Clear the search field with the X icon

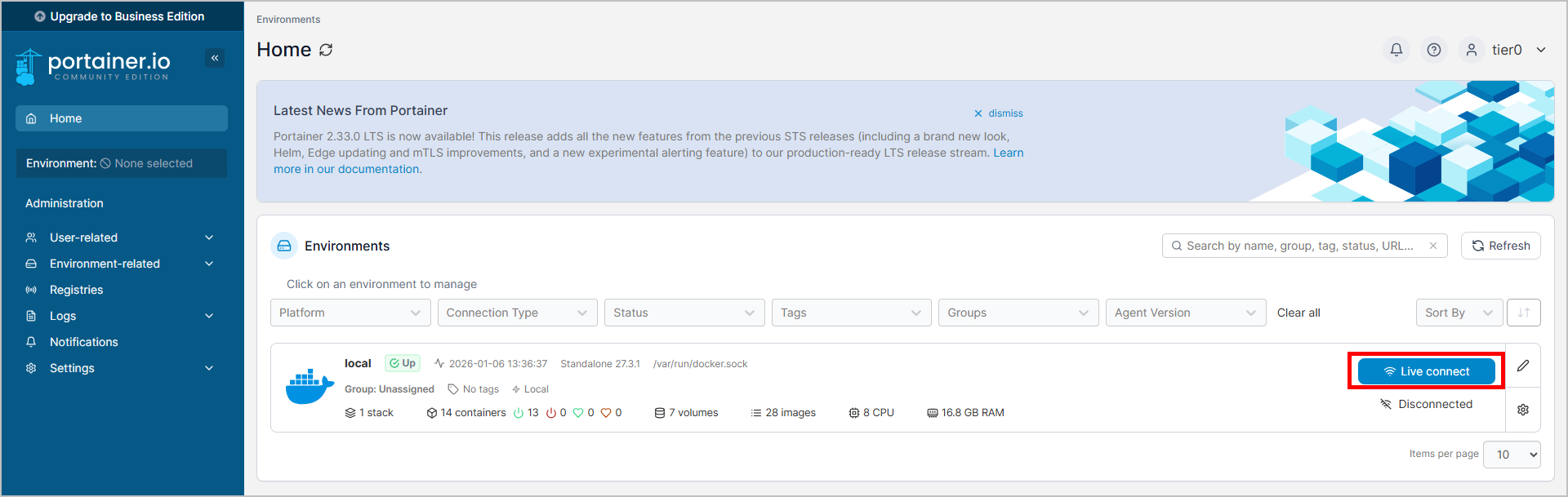[1432, 246]
